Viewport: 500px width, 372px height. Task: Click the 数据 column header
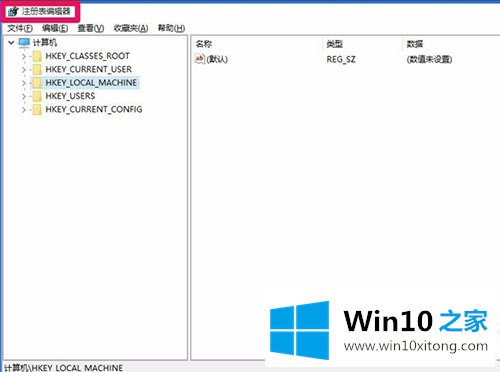click(x=415, y=44)
